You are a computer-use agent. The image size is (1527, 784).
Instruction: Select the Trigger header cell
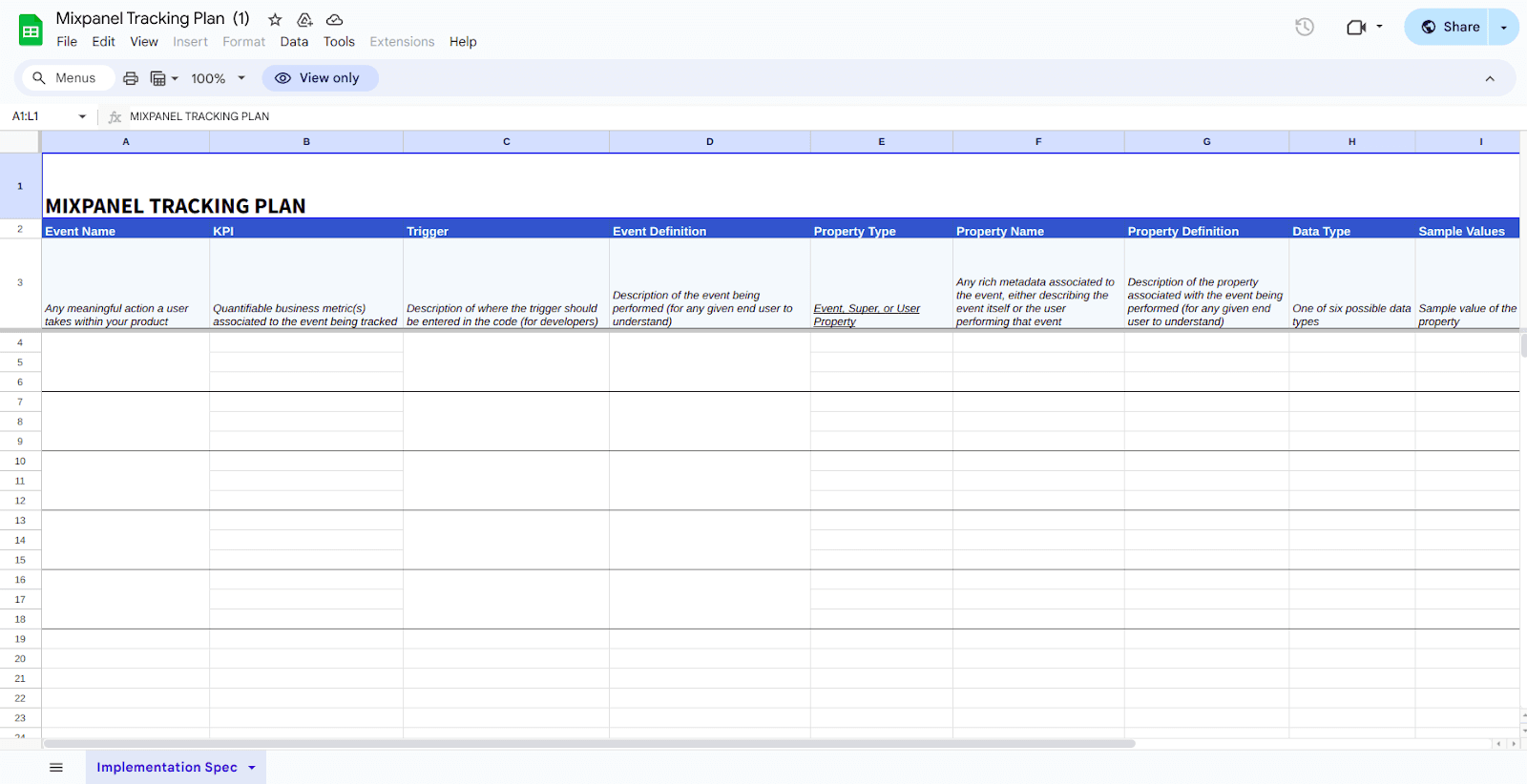pyautogui.click(x=507, y=229)
